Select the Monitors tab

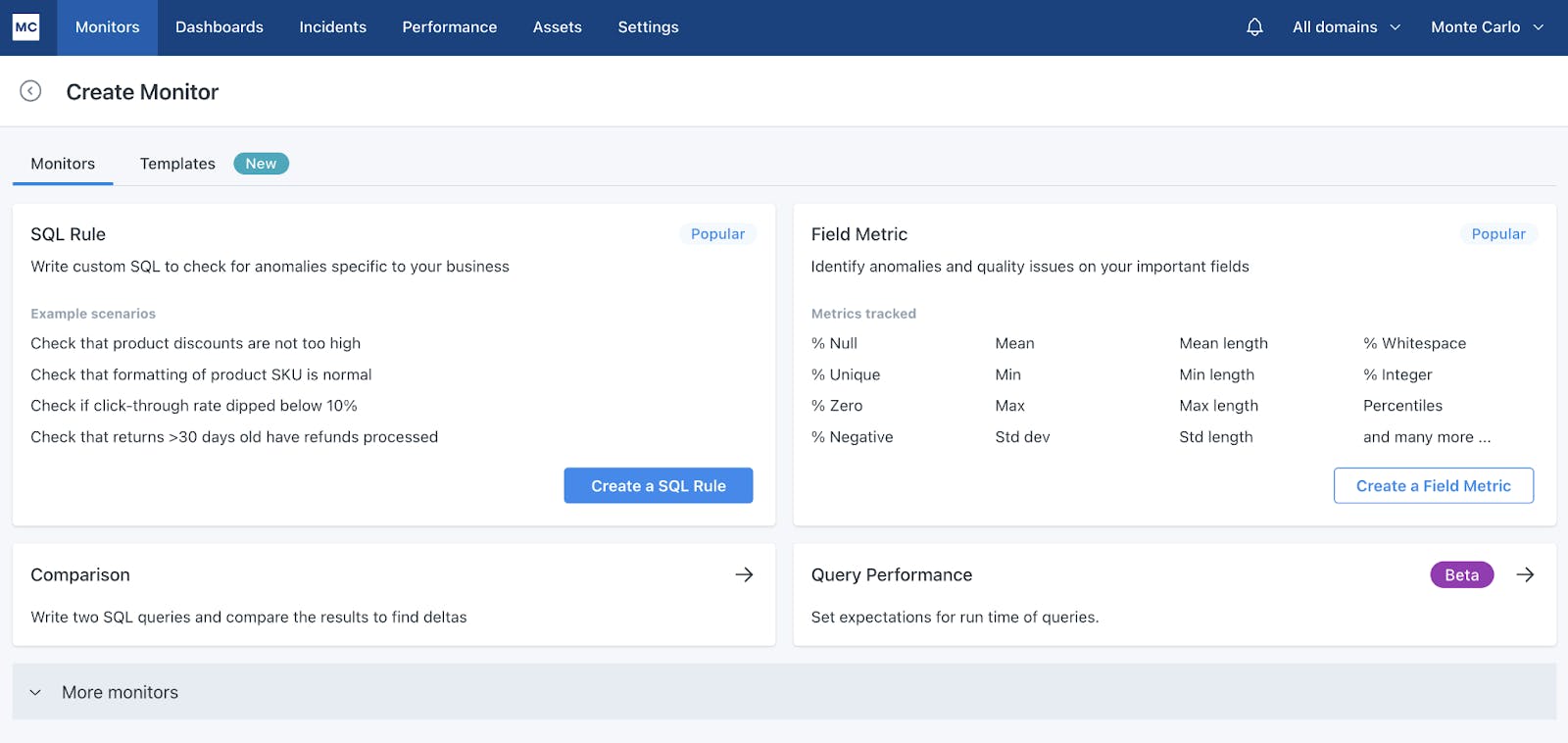tap(63, 164)
